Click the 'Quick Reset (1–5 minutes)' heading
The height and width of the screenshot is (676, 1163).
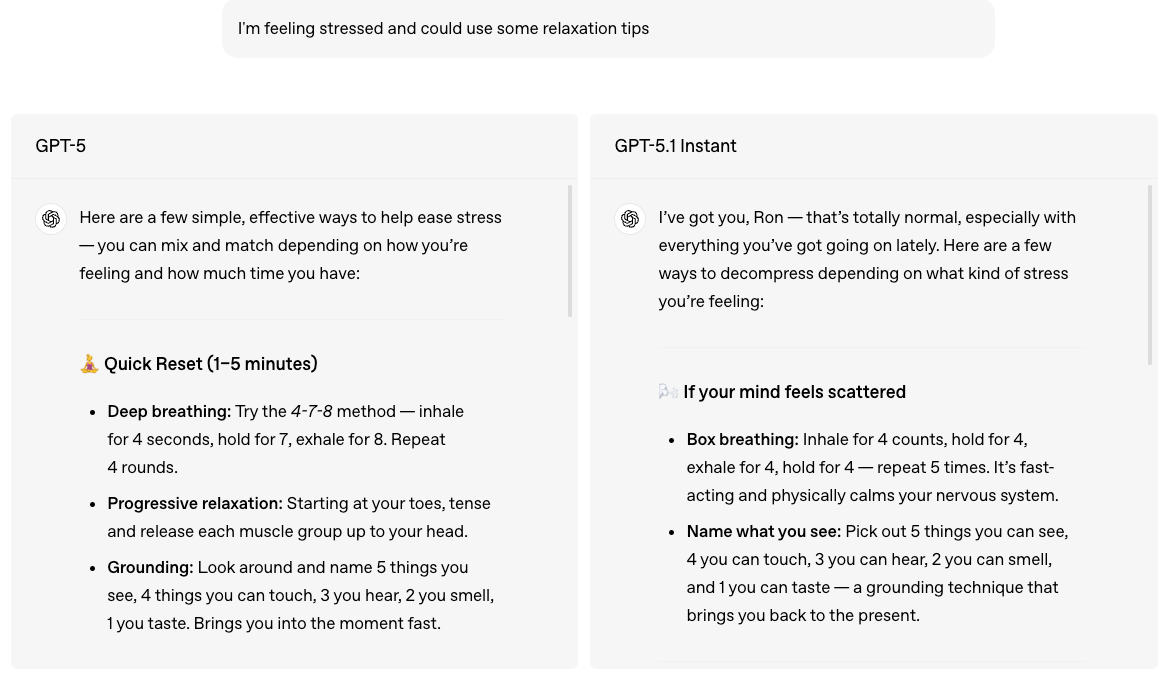210,364
